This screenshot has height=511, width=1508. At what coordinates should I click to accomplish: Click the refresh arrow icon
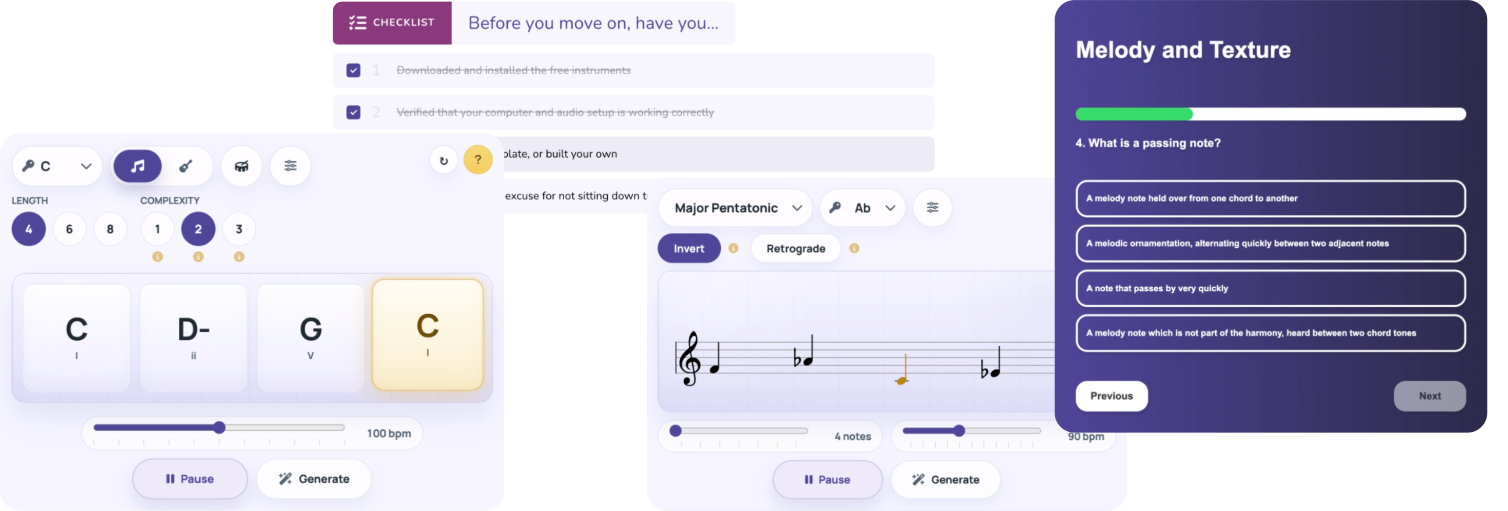tap(444, 160)
